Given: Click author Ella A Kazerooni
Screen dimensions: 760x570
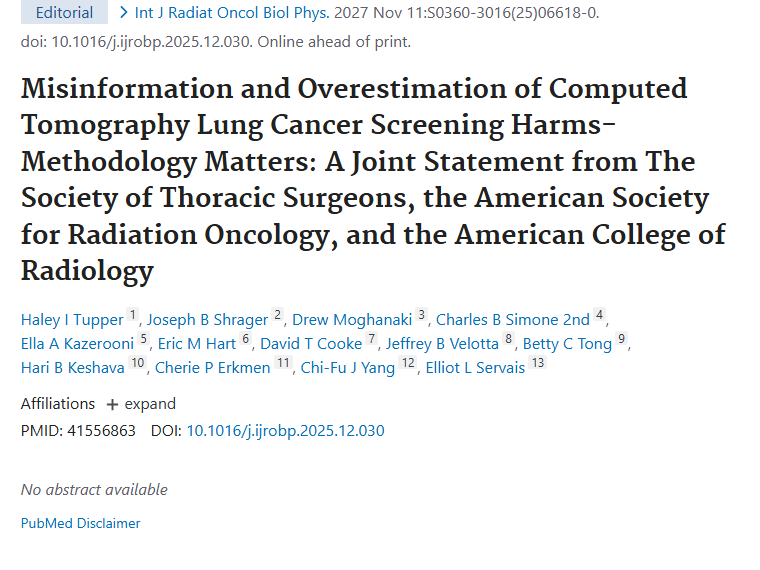Looking at the screenshot, I should (78, 344).
